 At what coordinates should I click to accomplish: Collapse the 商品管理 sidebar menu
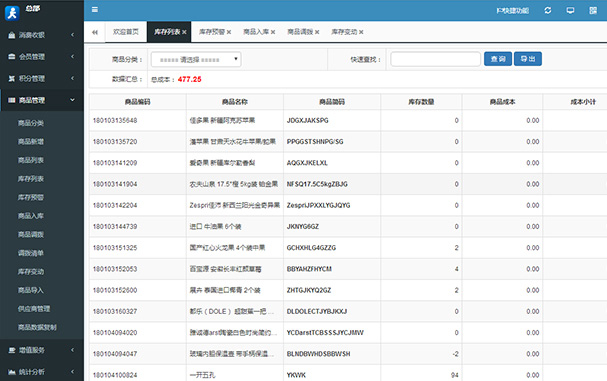(x=42, y=100)
